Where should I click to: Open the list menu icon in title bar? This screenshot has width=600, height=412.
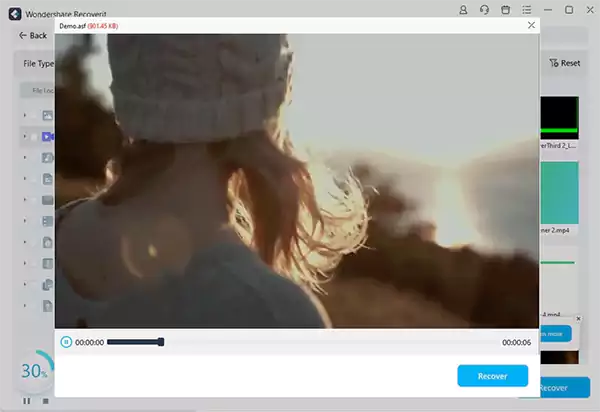click(x=527, y=10)
